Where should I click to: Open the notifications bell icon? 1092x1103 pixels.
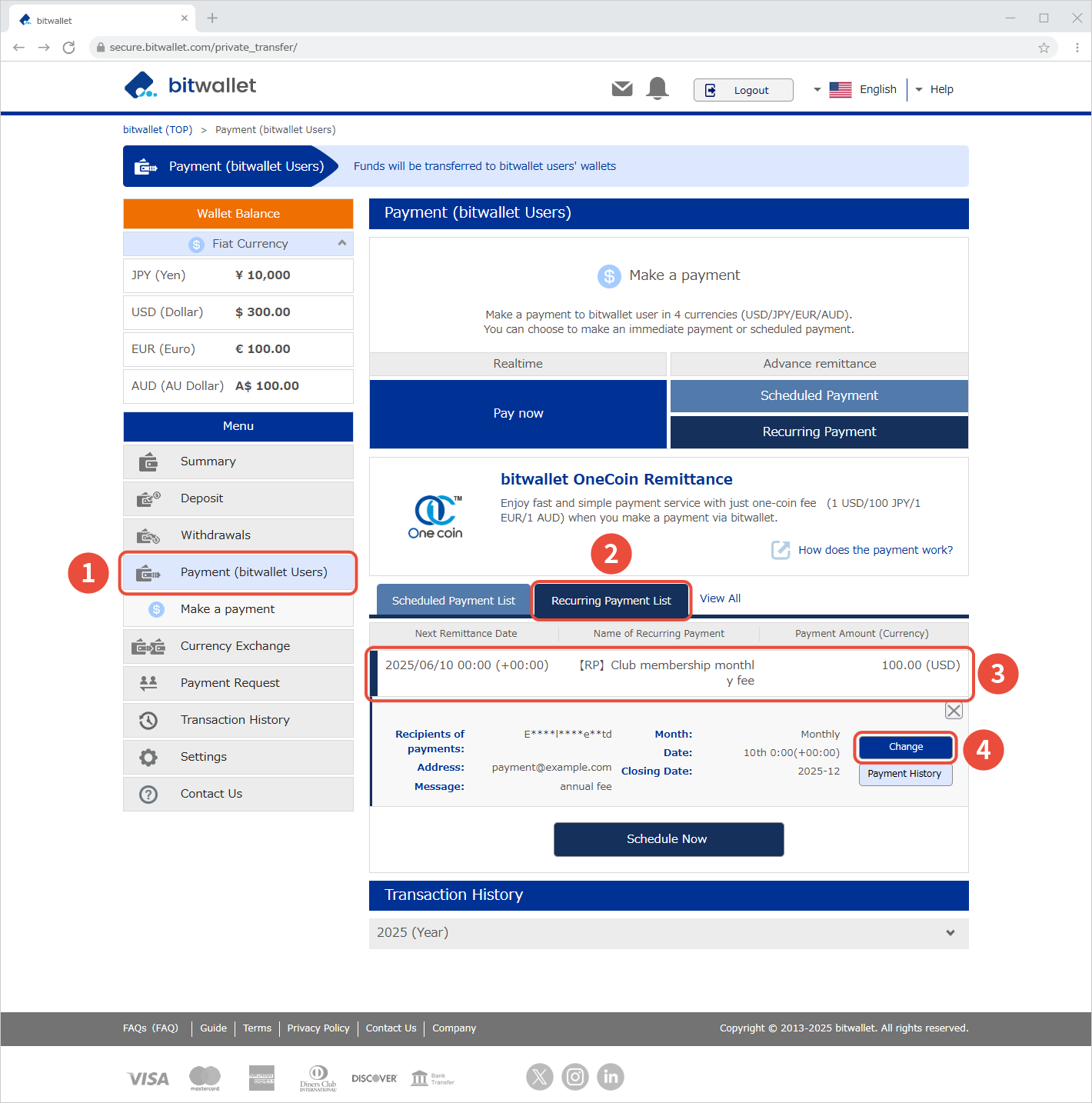tap(658, 88)
